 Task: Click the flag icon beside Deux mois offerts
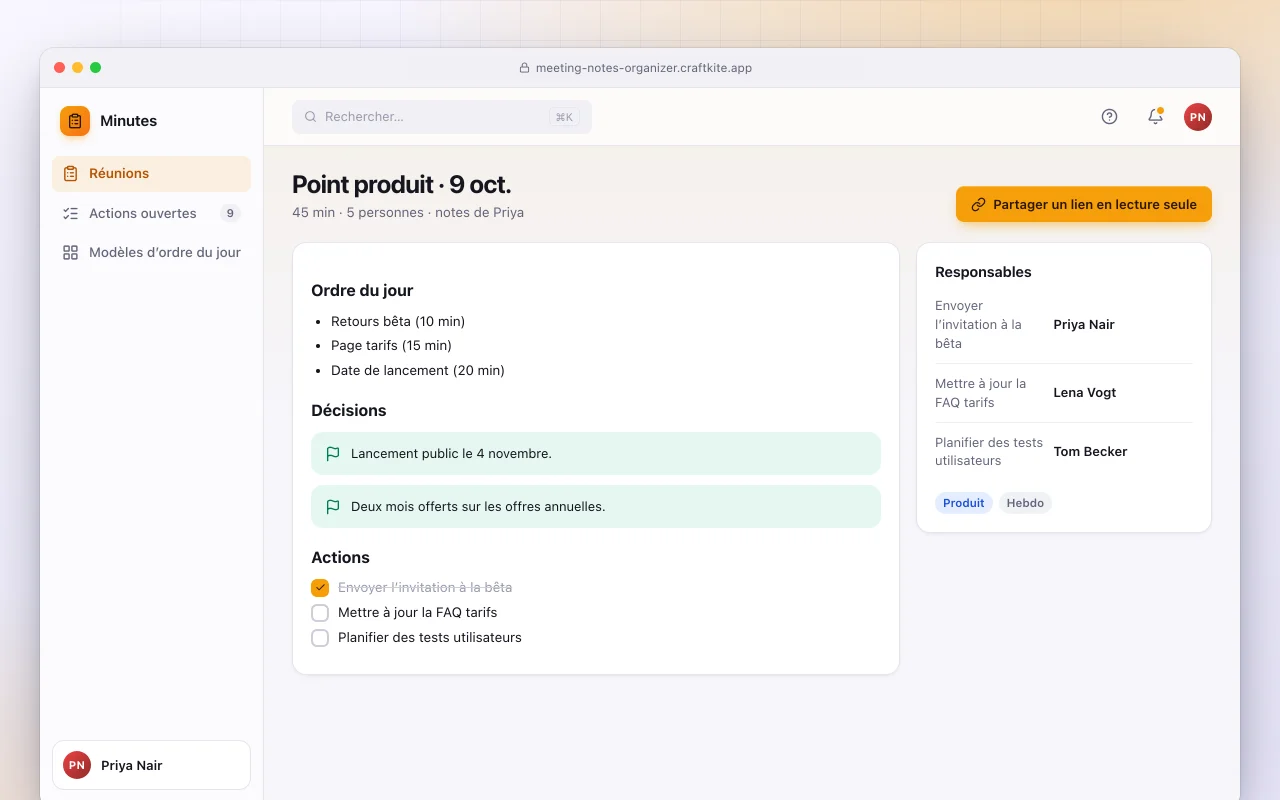pos(333,507)
